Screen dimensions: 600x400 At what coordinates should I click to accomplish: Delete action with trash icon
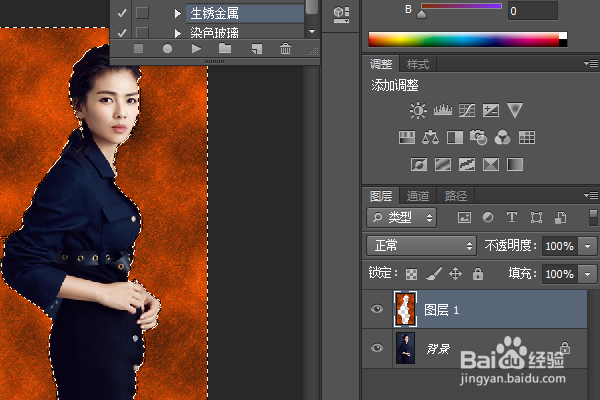pos(285,49)
